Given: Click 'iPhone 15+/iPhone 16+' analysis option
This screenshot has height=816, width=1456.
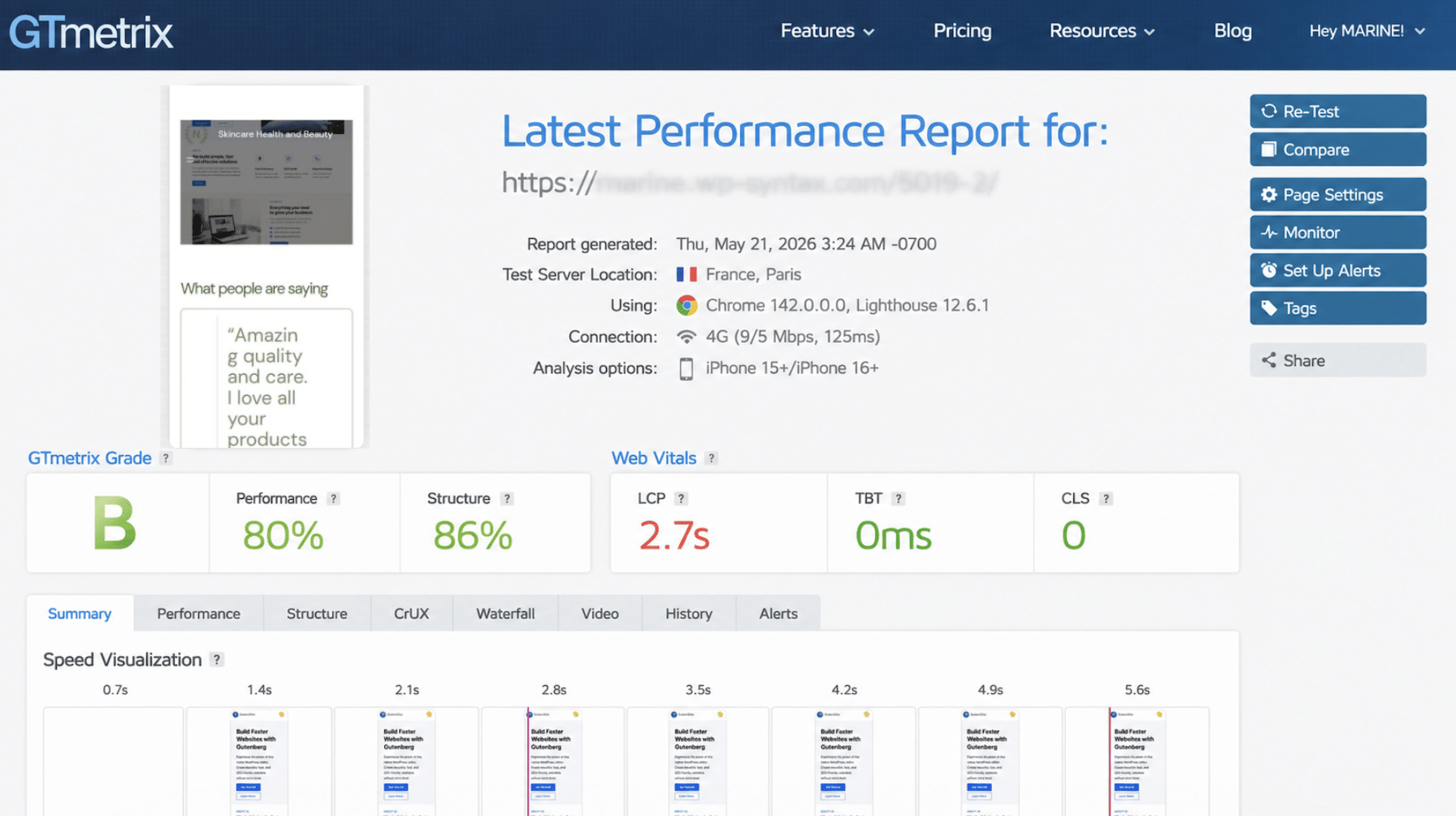Looking at the screenshot, I should [792, 368].
